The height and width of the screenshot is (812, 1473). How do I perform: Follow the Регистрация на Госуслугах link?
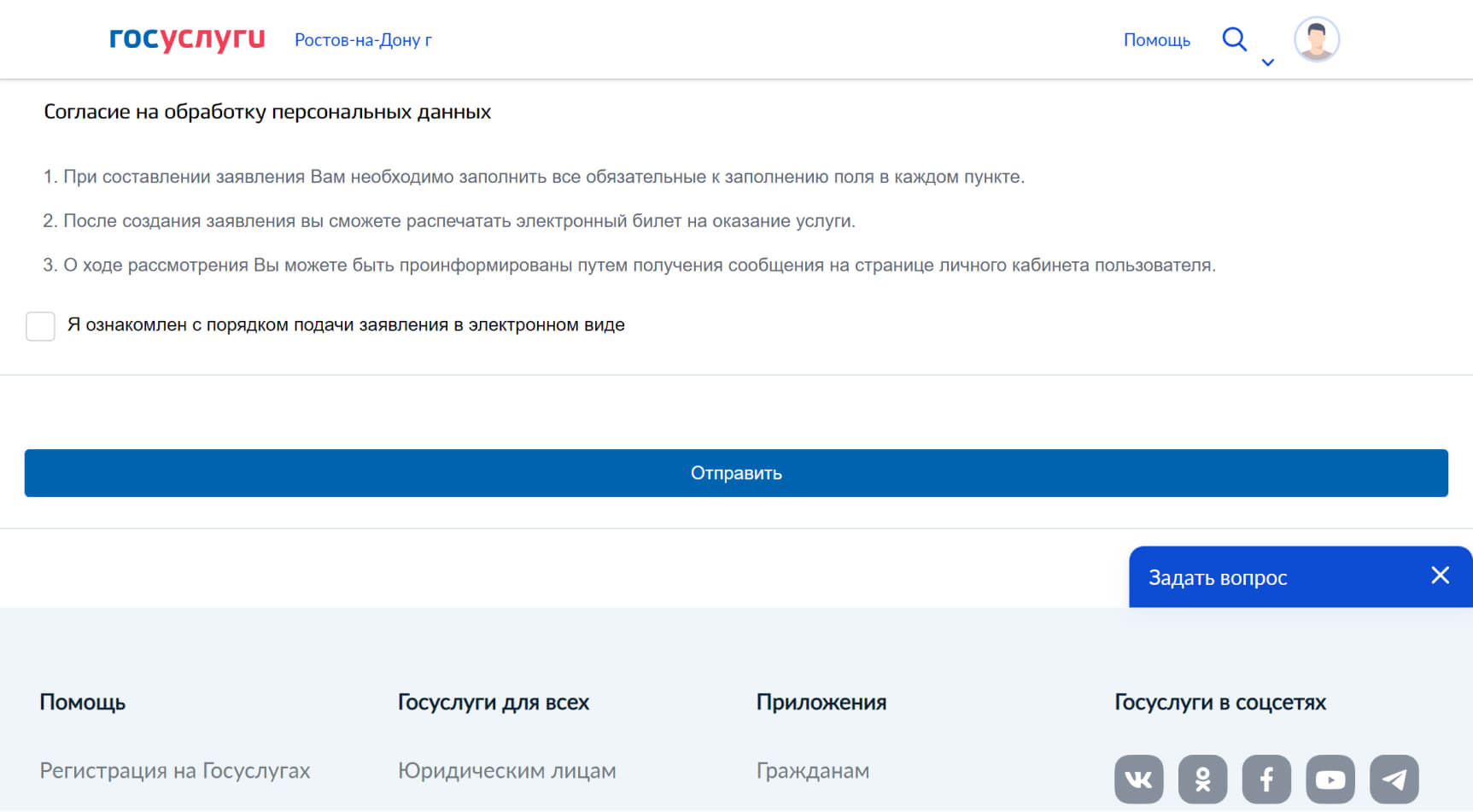click(173, 770)
